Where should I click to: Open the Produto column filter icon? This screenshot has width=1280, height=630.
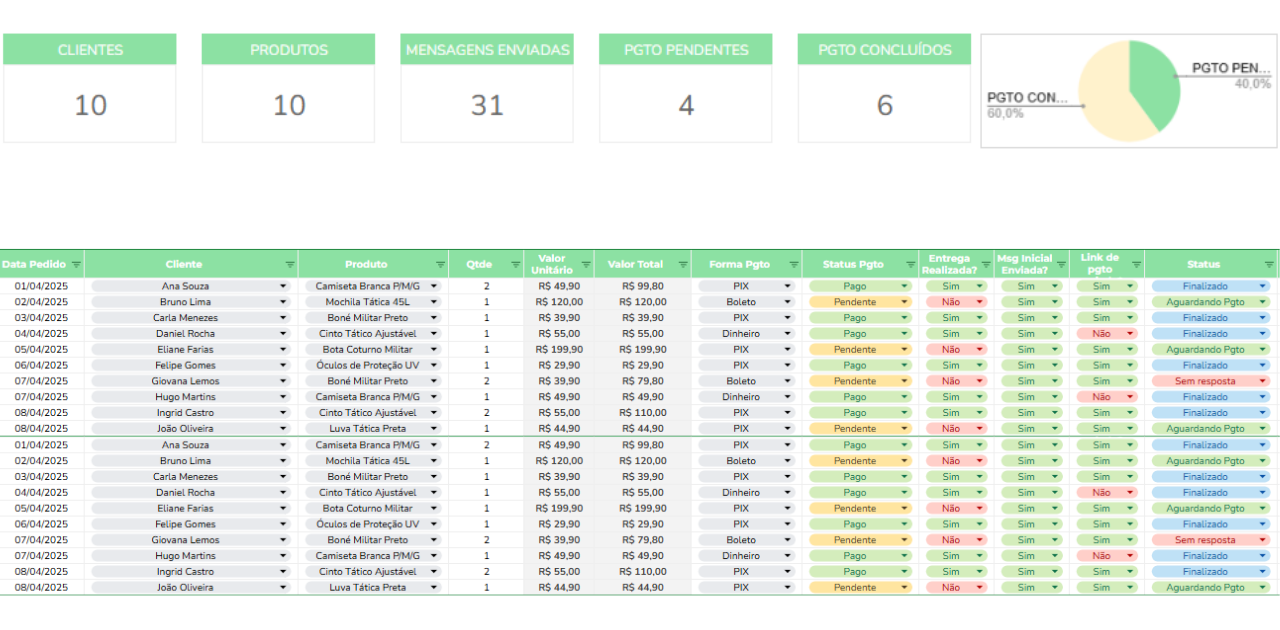tap(440, 265)
